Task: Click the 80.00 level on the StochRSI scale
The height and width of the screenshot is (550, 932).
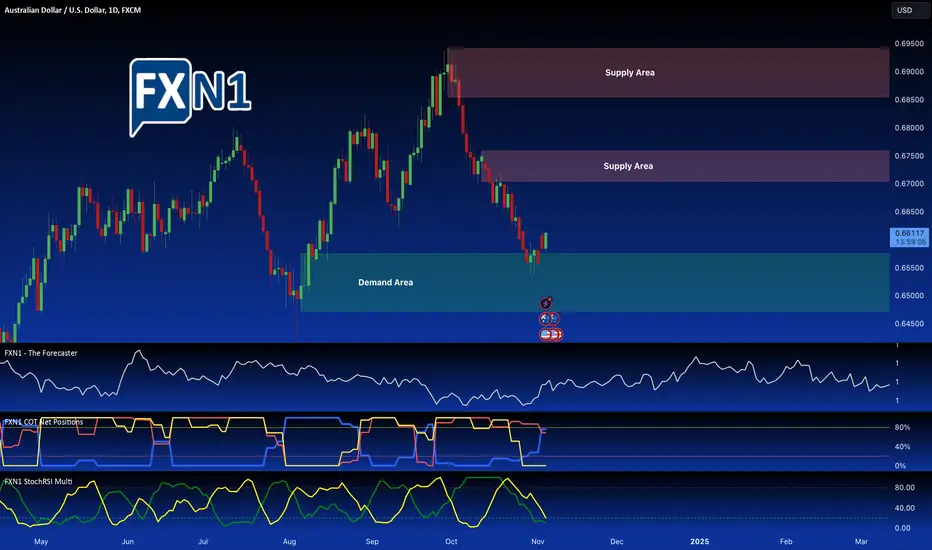Action: [905, 488]
